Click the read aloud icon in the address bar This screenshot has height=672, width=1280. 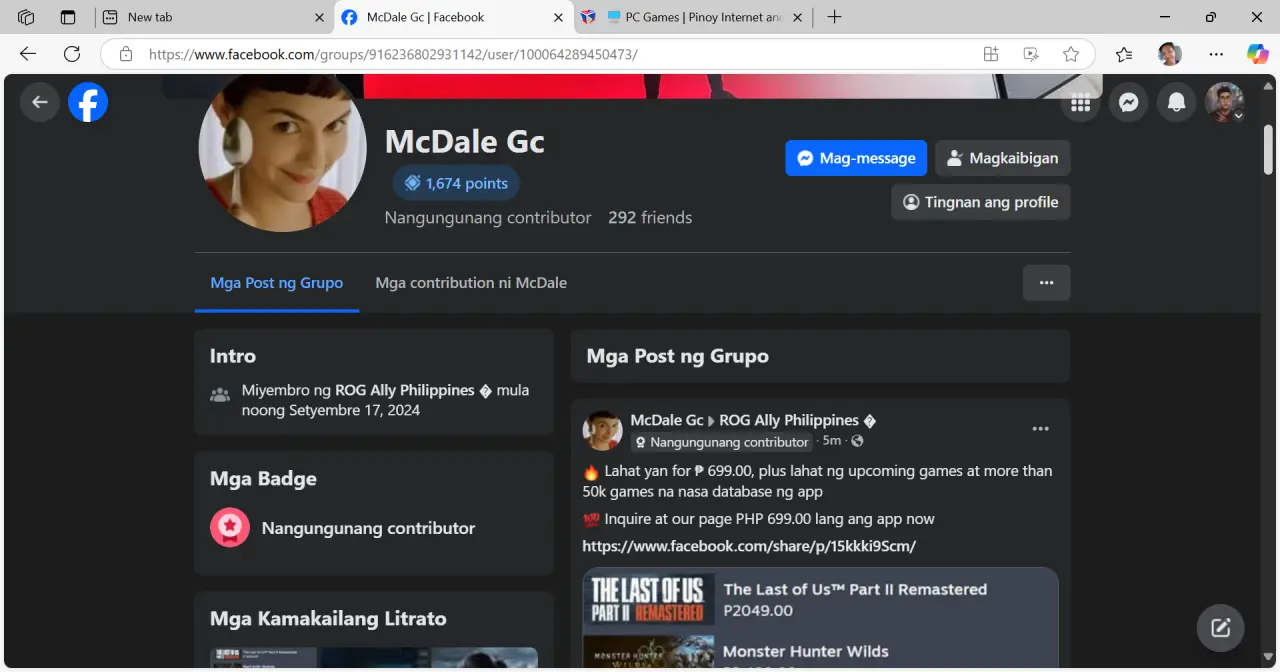tap(1031, 54)
